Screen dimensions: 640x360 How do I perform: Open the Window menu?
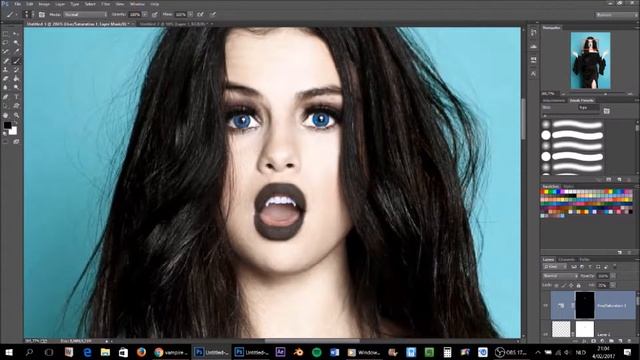tap(137, 4)
